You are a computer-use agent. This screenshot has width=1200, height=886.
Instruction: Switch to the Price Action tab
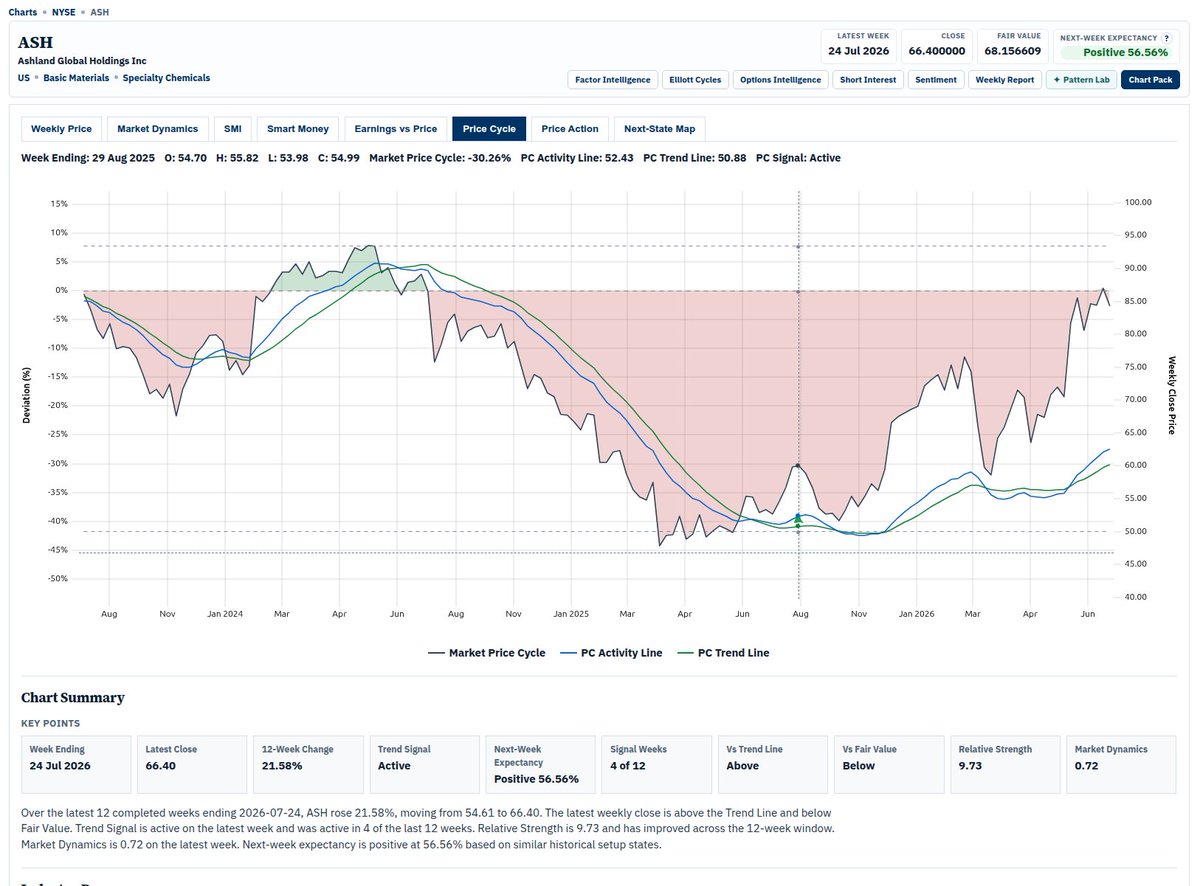[570, 129]
